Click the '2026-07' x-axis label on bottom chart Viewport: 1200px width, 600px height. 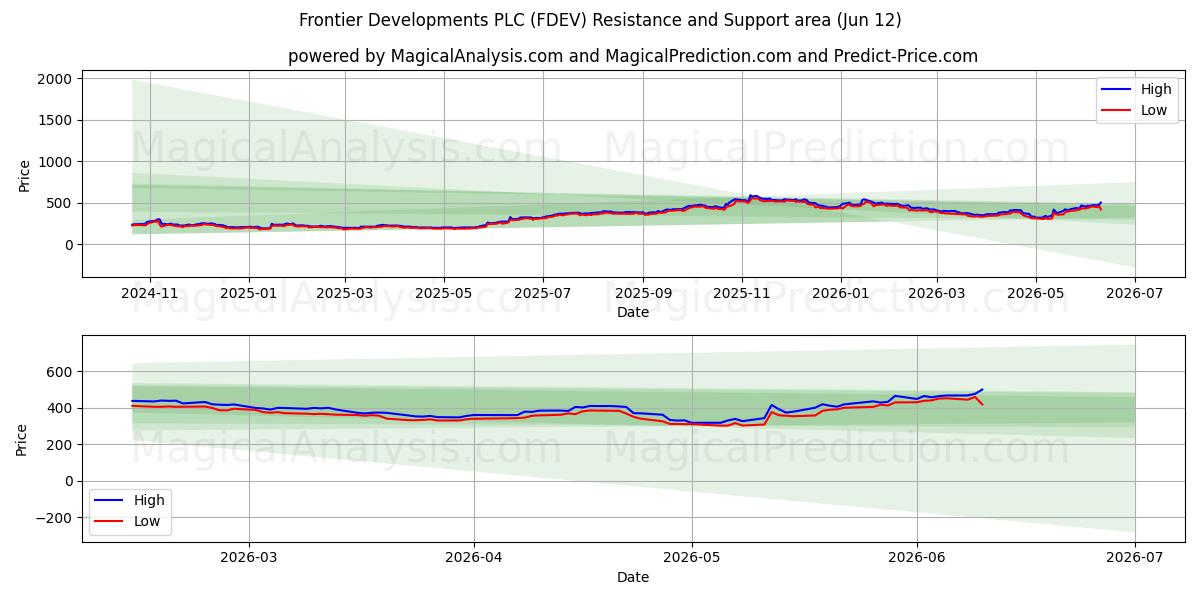[1135, 558]
